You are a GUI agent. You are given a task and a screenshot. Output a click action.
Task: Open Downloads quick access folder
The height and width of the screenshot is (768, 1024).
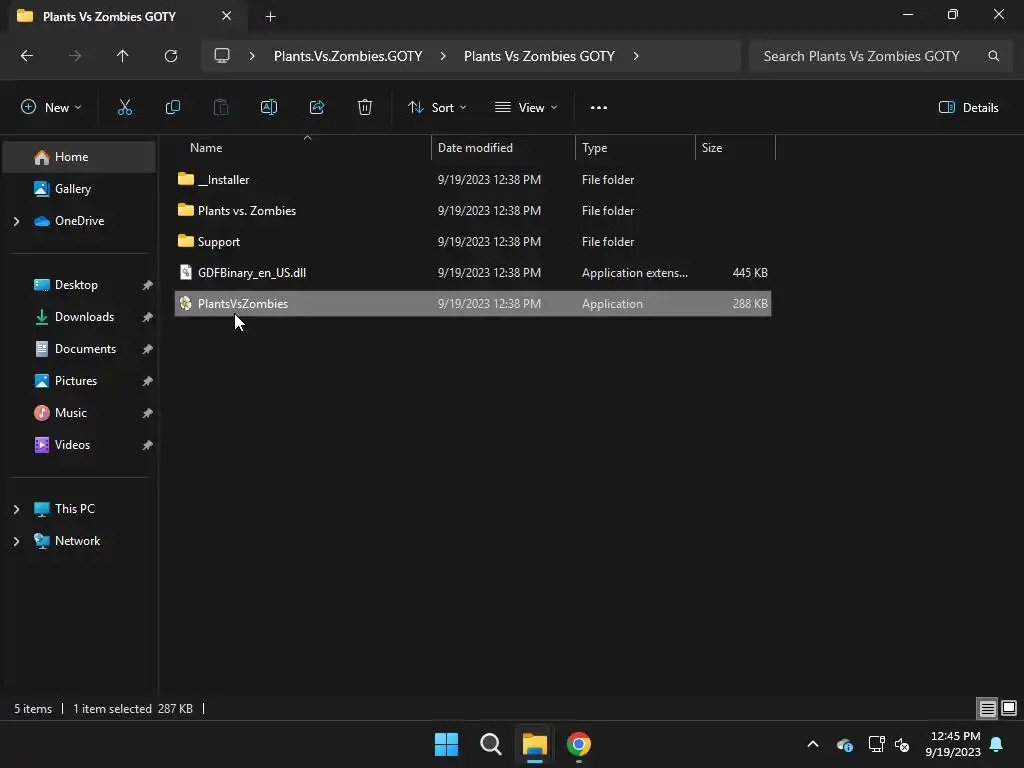pos(79,317)
